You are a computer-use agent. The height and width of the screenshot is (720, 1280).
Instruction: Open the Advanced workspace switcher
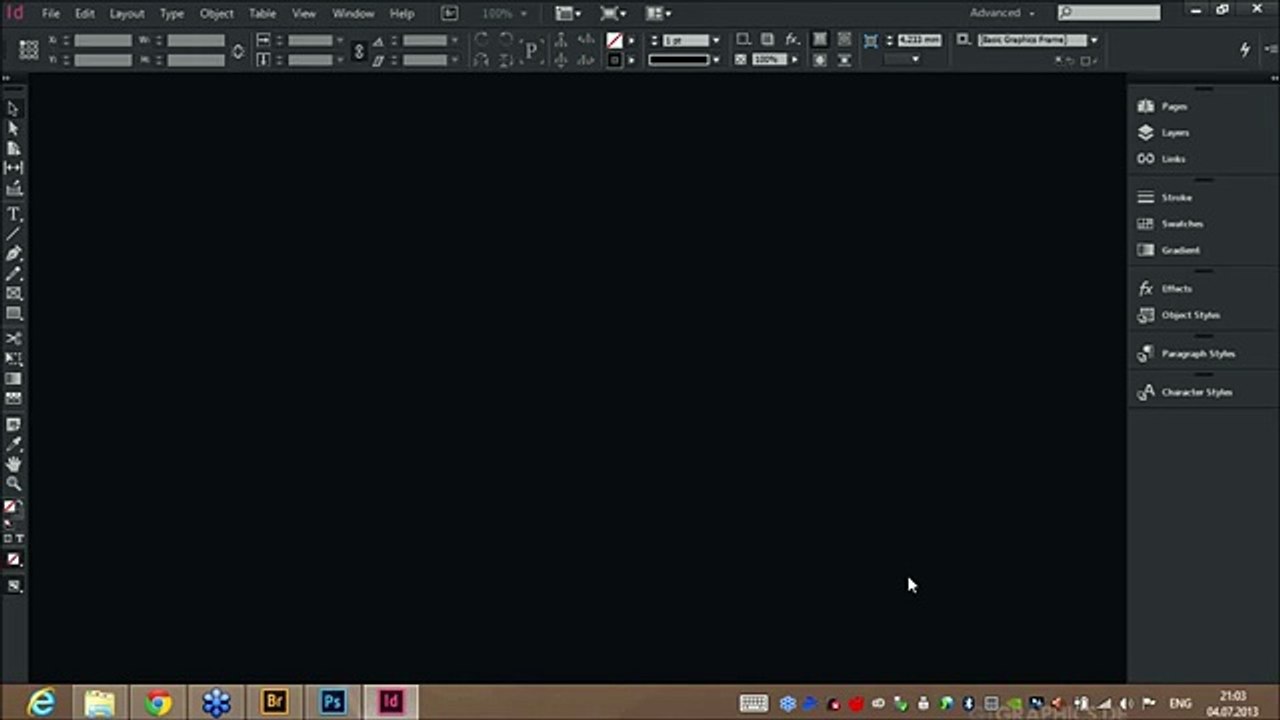coord(1003,13)
